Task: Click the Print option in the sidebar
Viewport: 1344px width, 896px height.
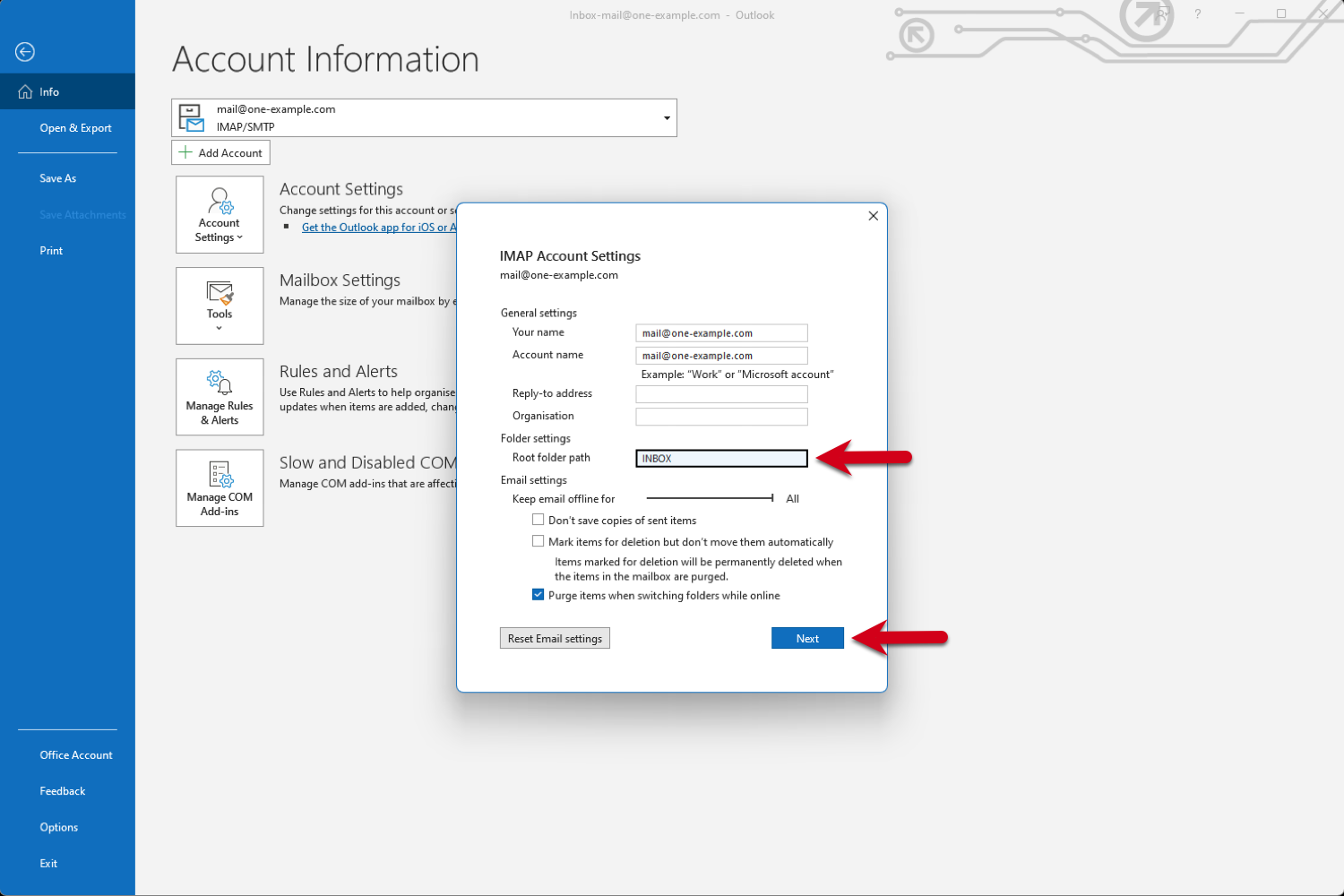Action: coord(51,250)
